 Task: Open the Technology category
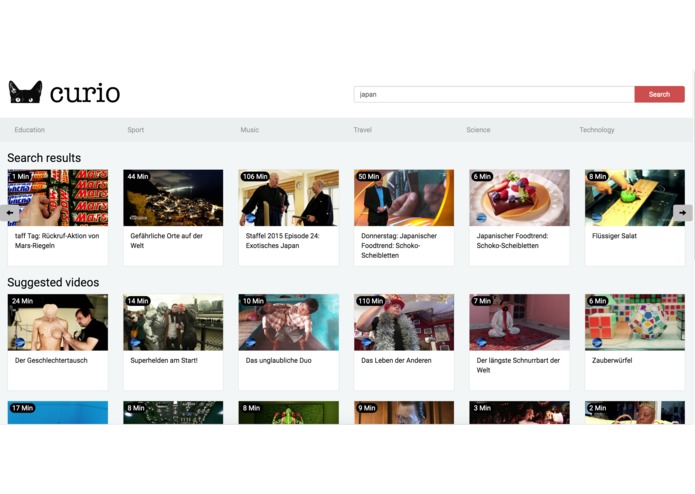point(597,130)
